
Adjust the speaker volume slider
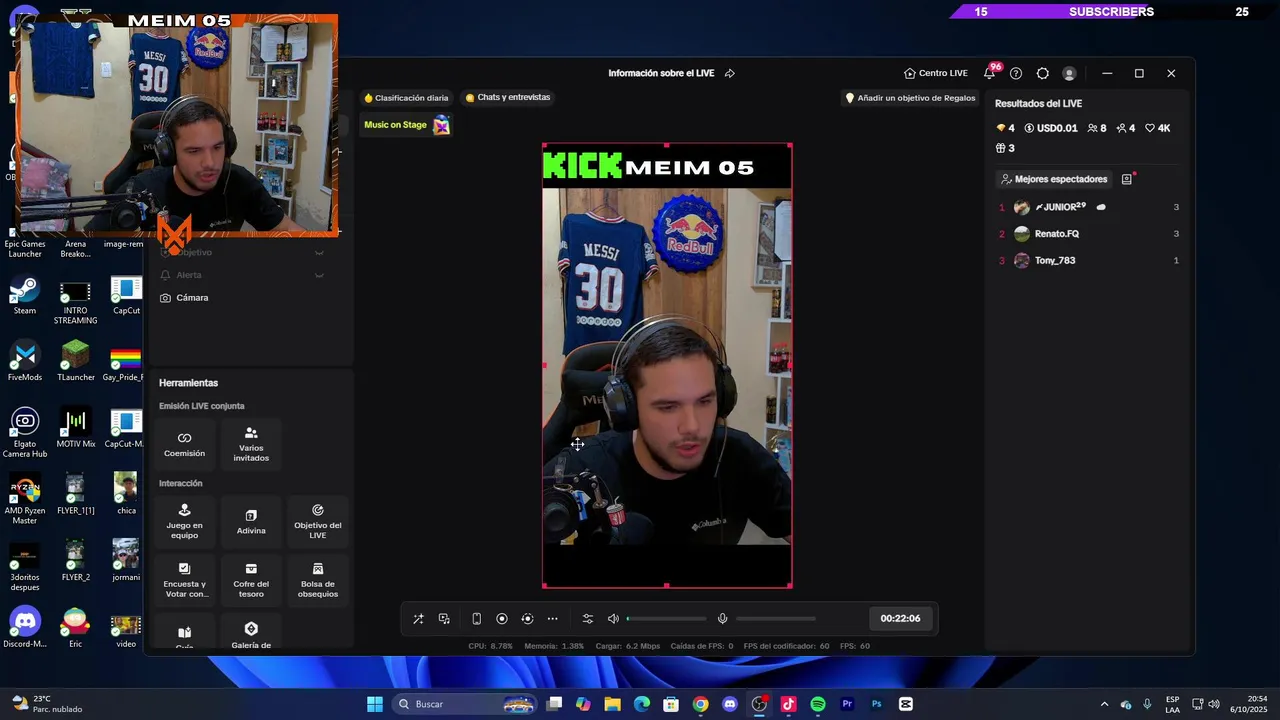[666, 619]
